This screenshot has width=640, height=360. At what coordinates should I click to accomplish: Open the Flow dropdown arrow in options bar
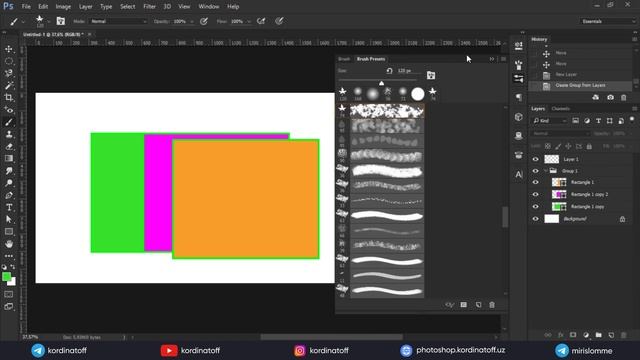(249, 21)
